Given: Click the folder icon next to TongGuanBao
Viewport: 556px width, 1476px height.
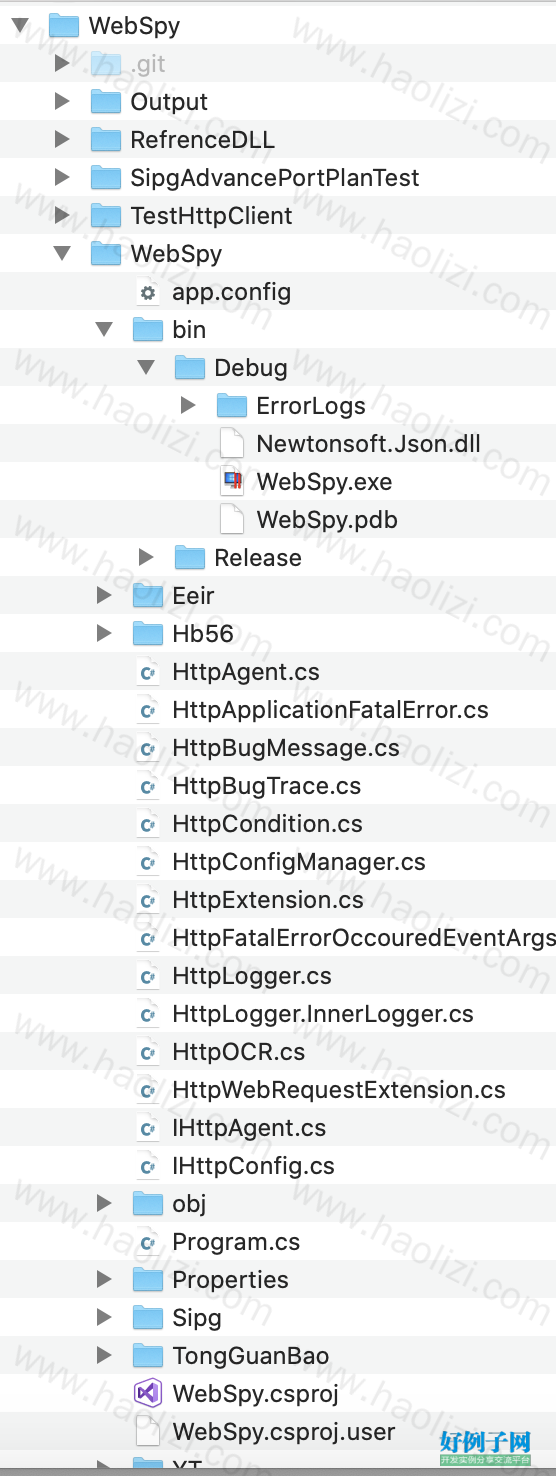Looking at the screenshot, I should (x=147, y=1356).
